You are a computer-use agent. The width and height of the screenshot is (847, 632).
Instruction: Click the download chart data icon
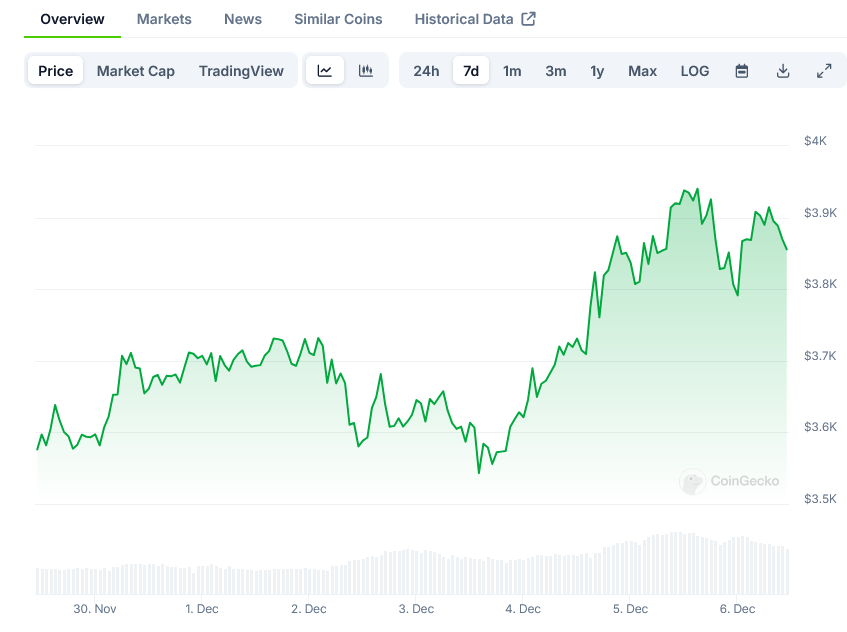[783, 71]
